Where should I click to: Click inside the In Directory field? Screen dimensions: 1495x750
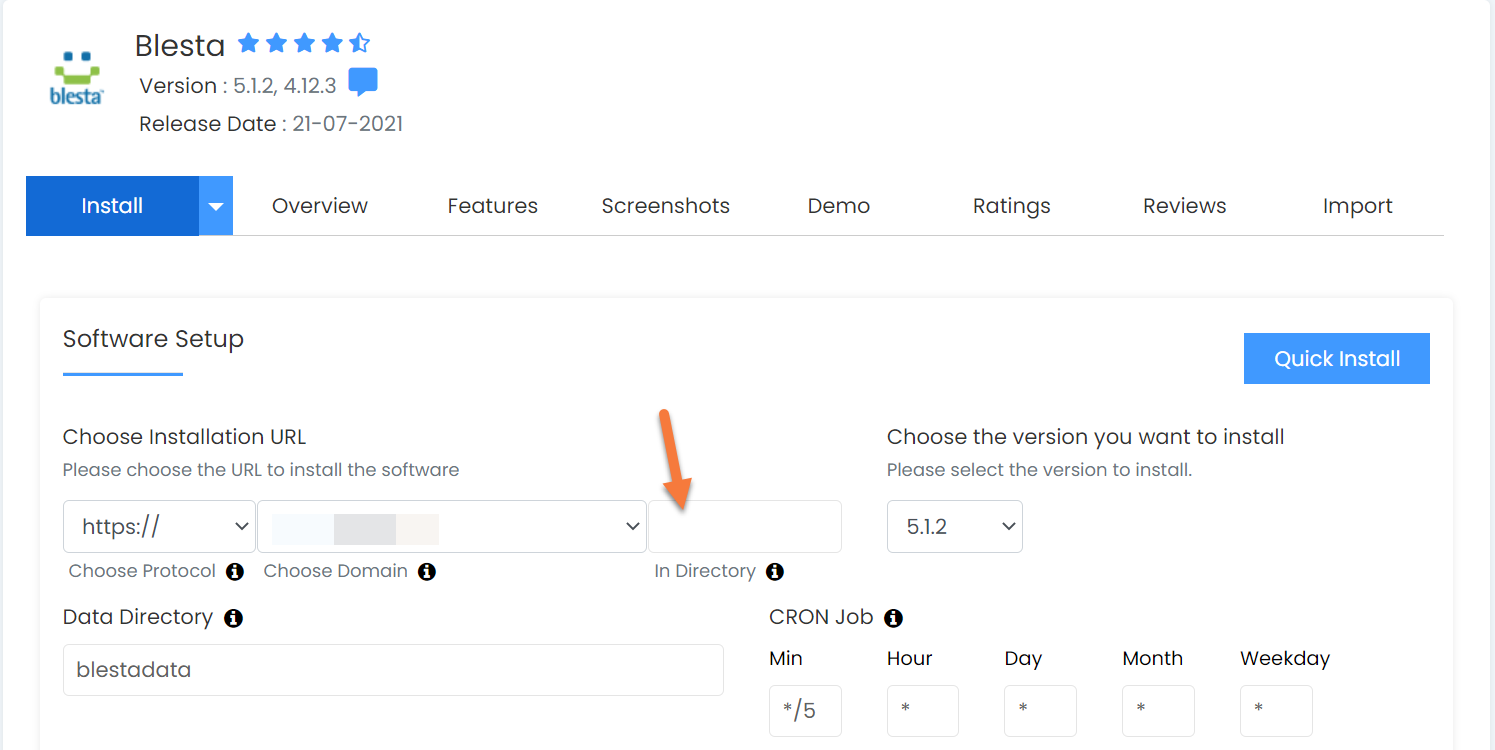pos(744,526)
